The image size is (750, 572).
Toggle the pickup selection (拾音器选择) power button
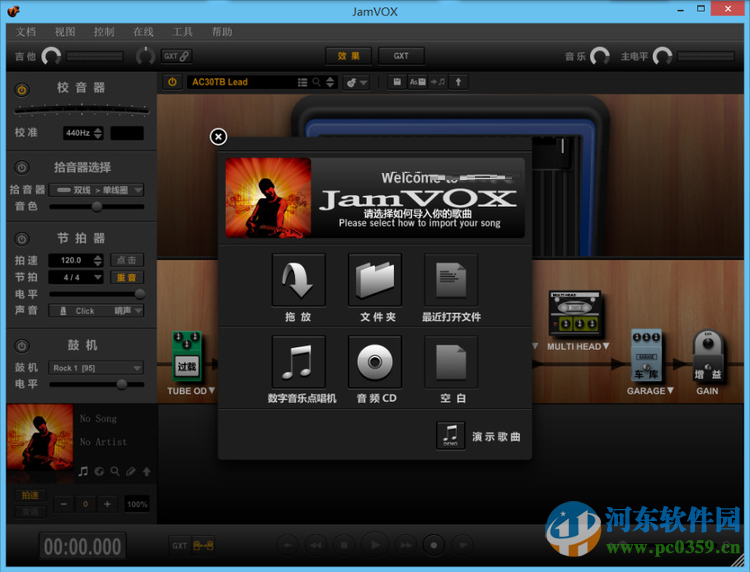22,167
